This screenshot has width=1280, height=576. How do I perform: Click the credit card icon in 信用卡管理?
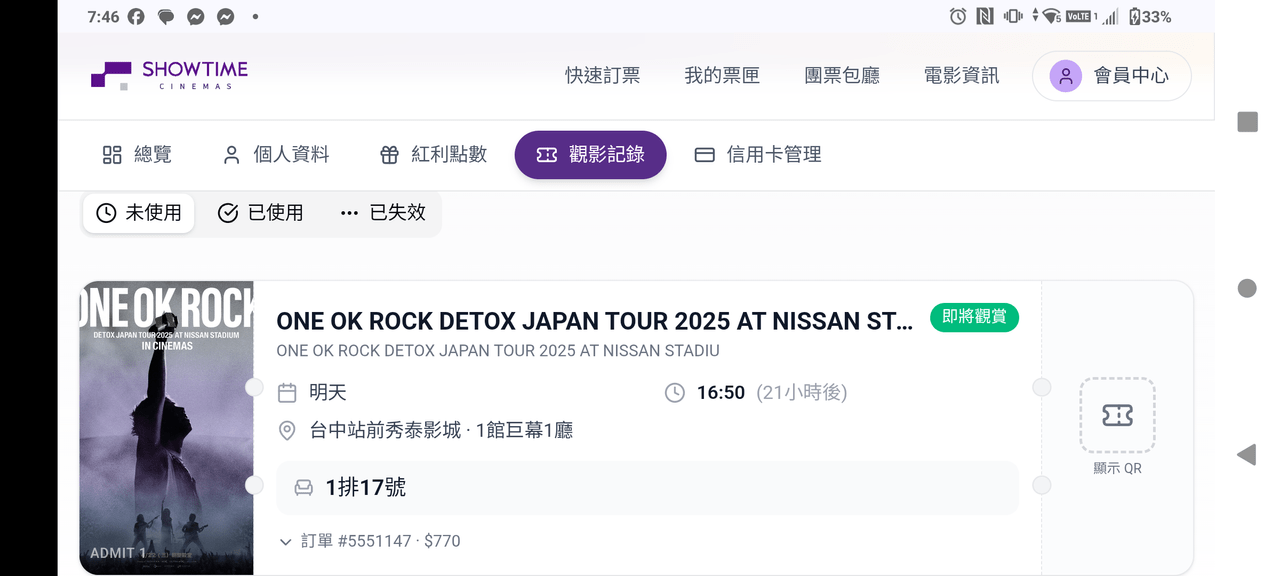tap(704, 155)
